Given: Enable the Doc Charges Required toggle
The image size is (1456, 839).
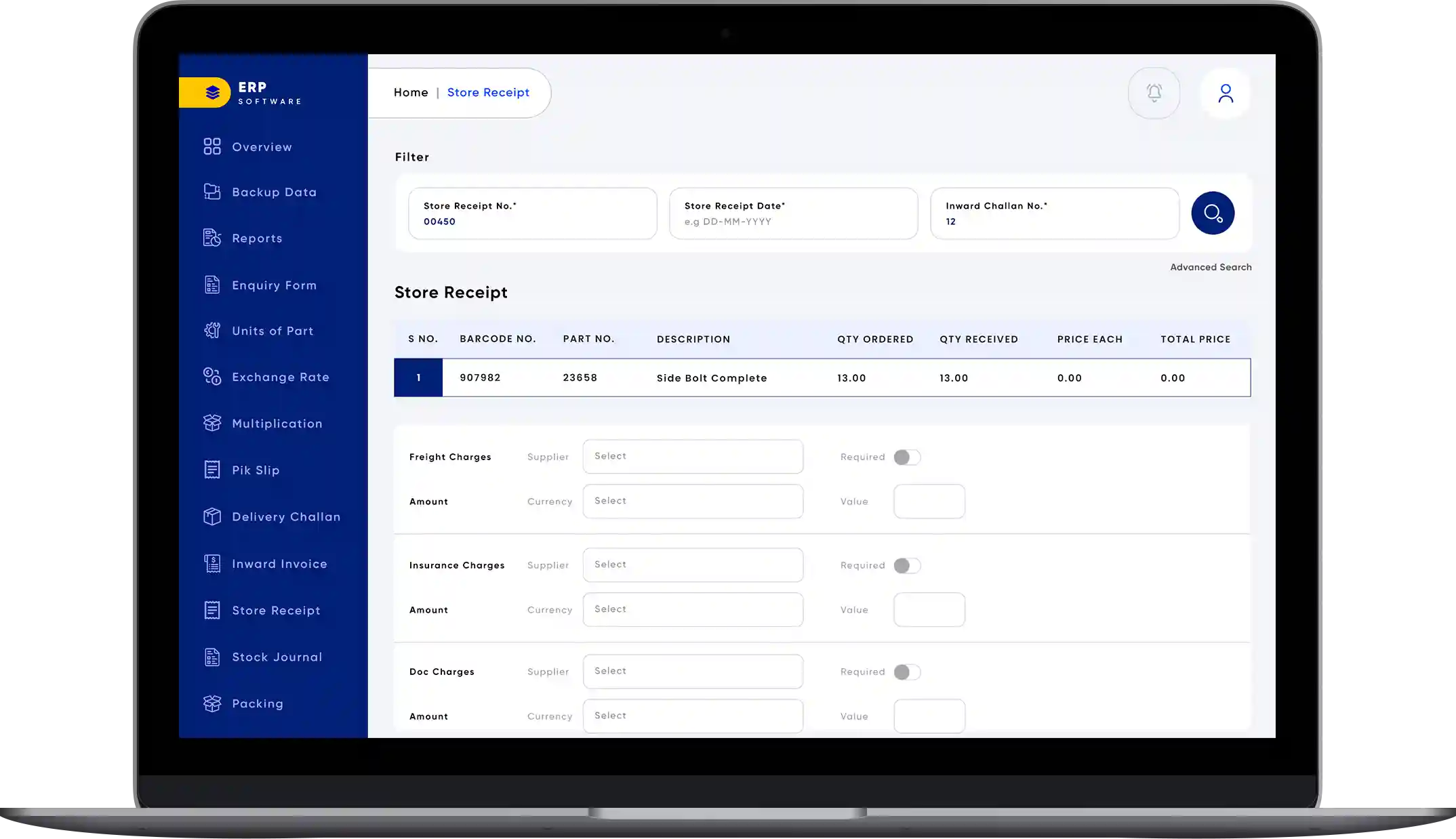Looking at the screenshot, I should (x=907, y=672).
